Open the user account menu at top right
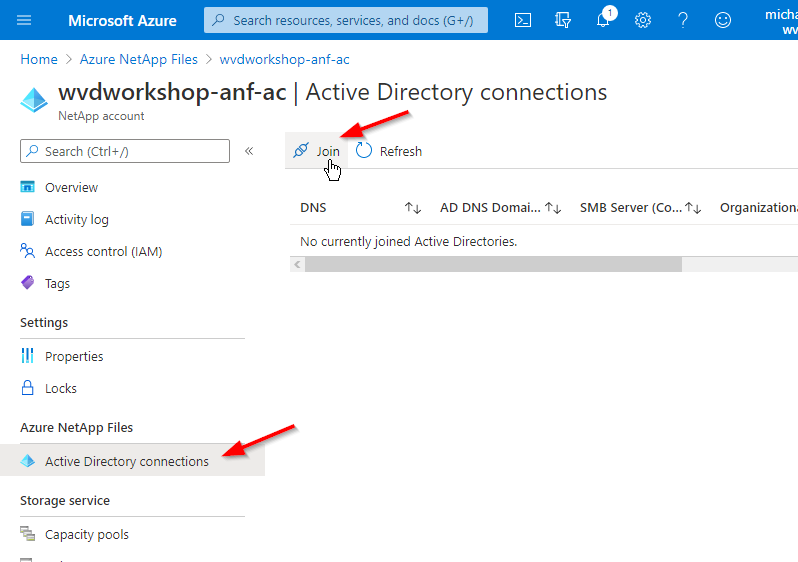Image resolution: width=798 pixels, height=562 pixels. (781, 22)
